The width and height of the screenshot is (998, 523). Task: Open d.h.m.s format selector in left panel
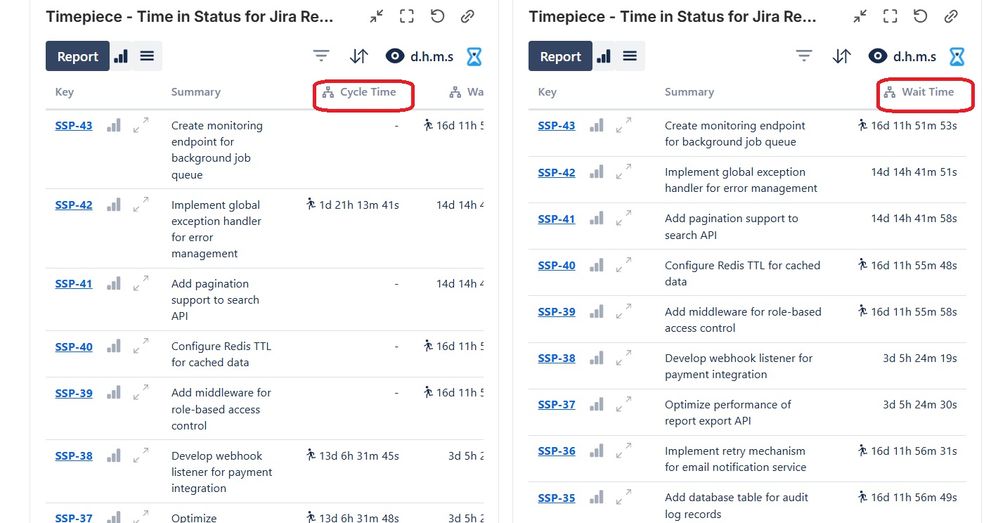tap(419, 56)
